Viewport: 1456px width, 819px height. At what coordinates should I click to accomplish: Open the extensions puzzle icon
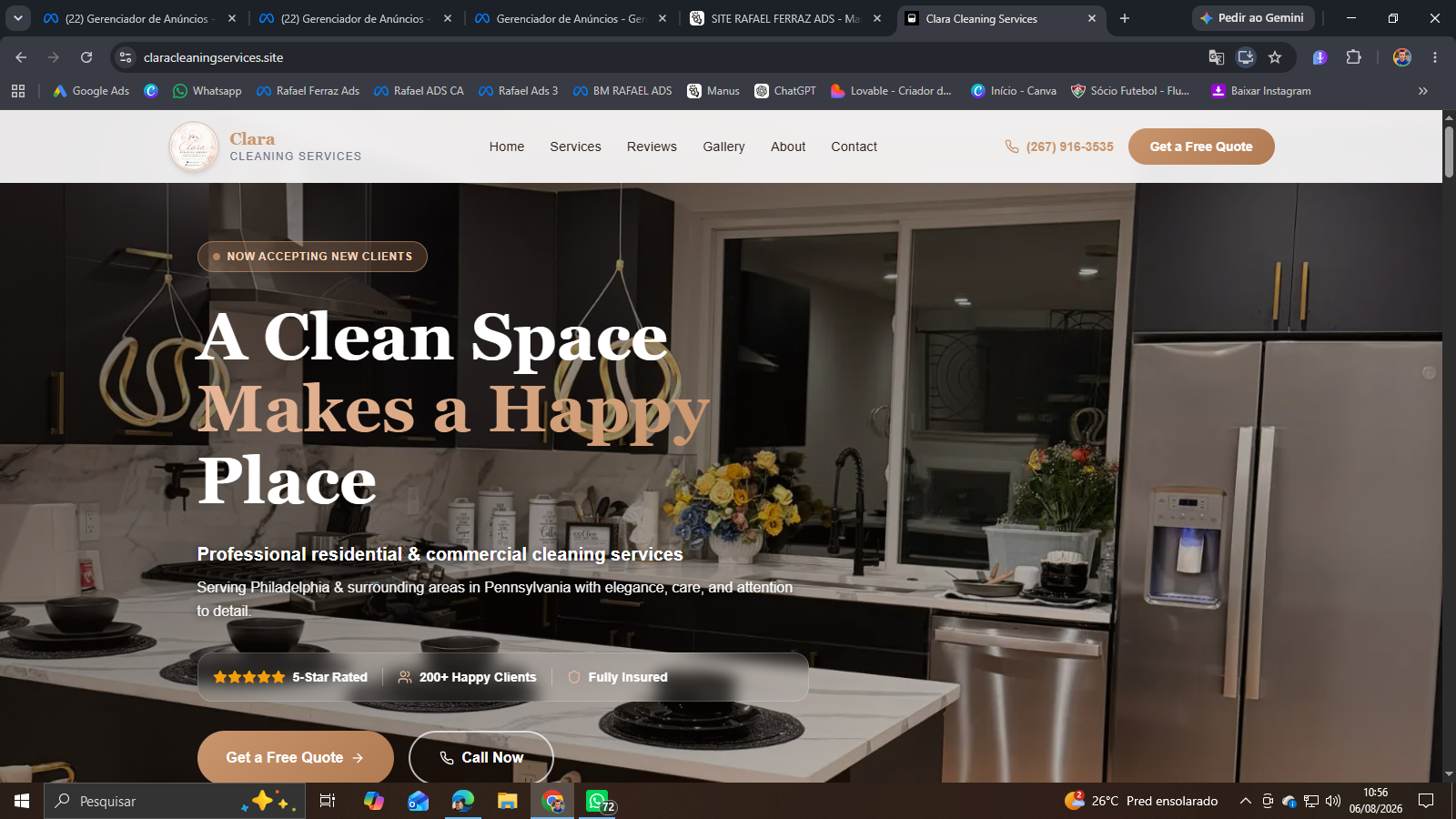[1353, 57]
